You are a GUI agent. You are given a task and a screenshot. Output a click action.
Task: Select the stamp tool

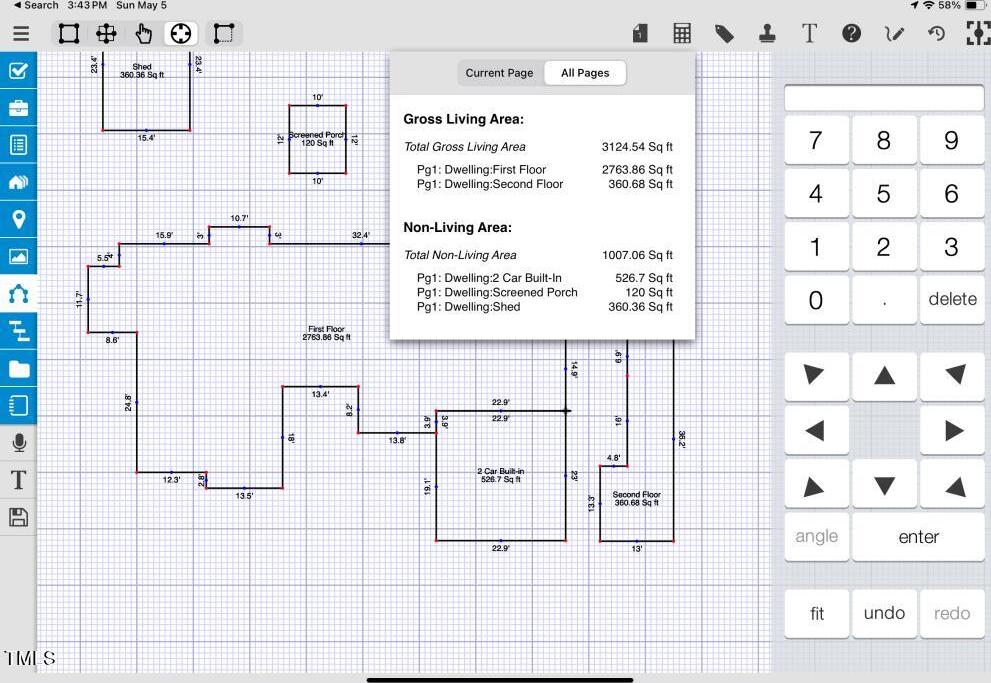767,33
